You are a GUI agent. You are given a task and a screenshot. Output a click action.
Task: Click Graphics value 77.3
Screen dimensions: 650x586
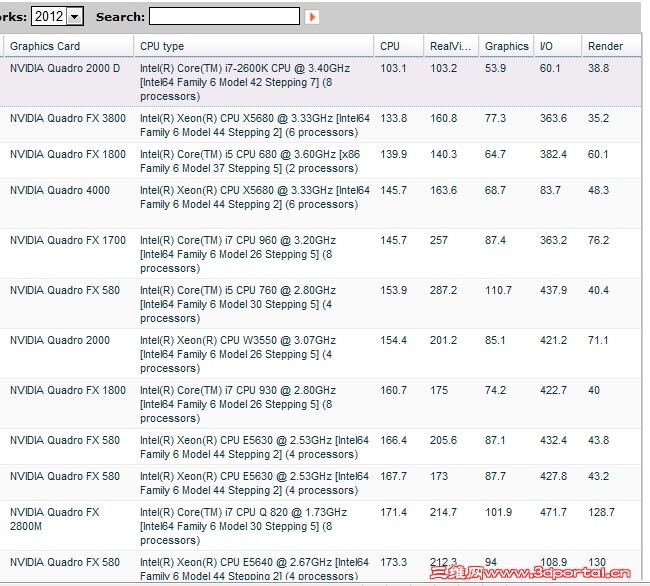(495, 118)
